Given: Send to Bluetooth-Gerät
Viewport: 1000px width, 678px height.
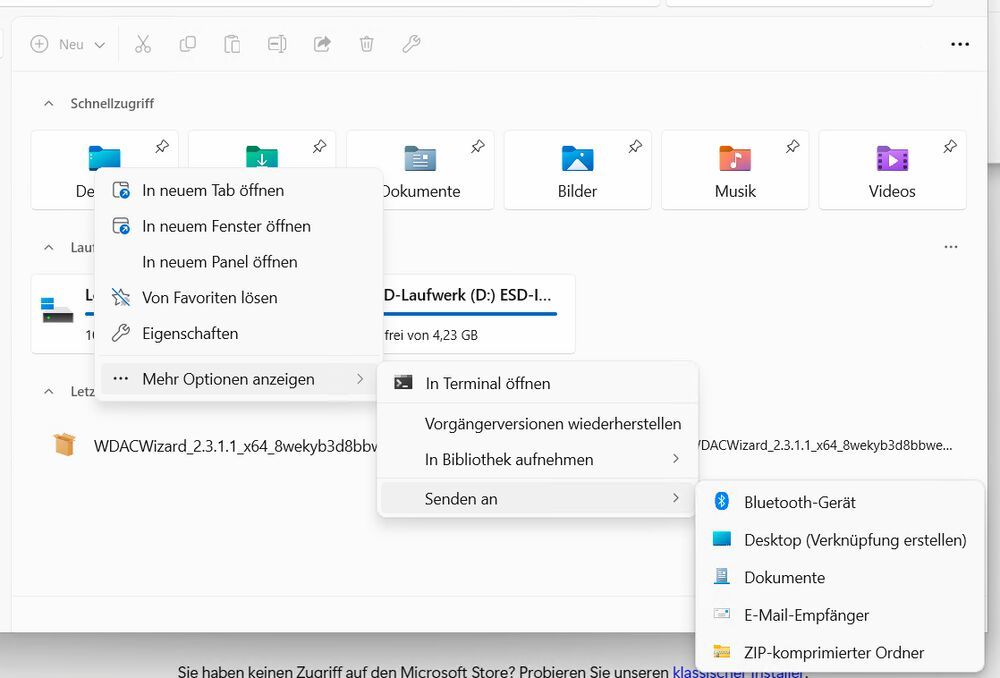Looking at the screenshot, I should pyautogui.click(x=839, y=503).
